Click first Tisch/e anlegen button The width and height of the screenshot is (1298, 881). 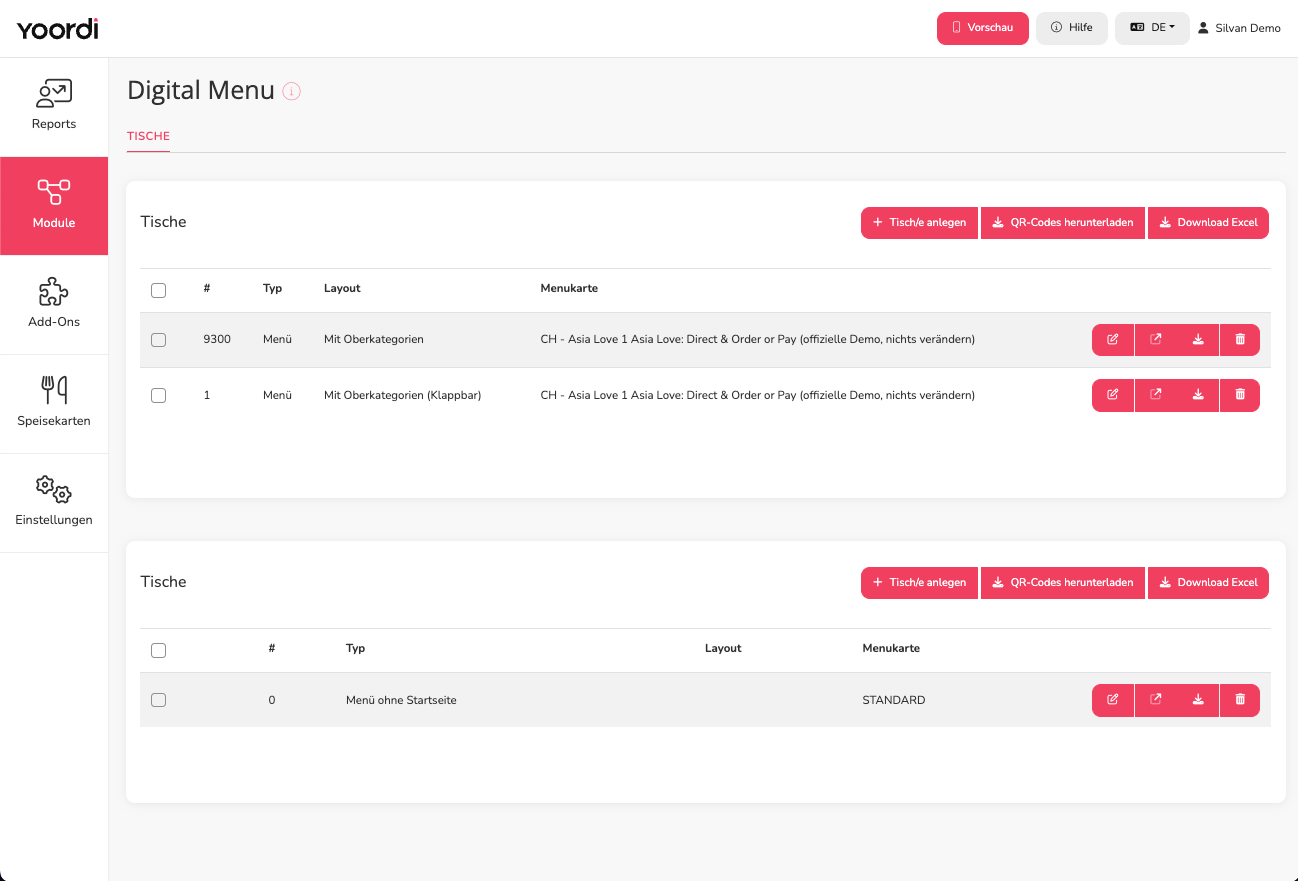[919, 222]
